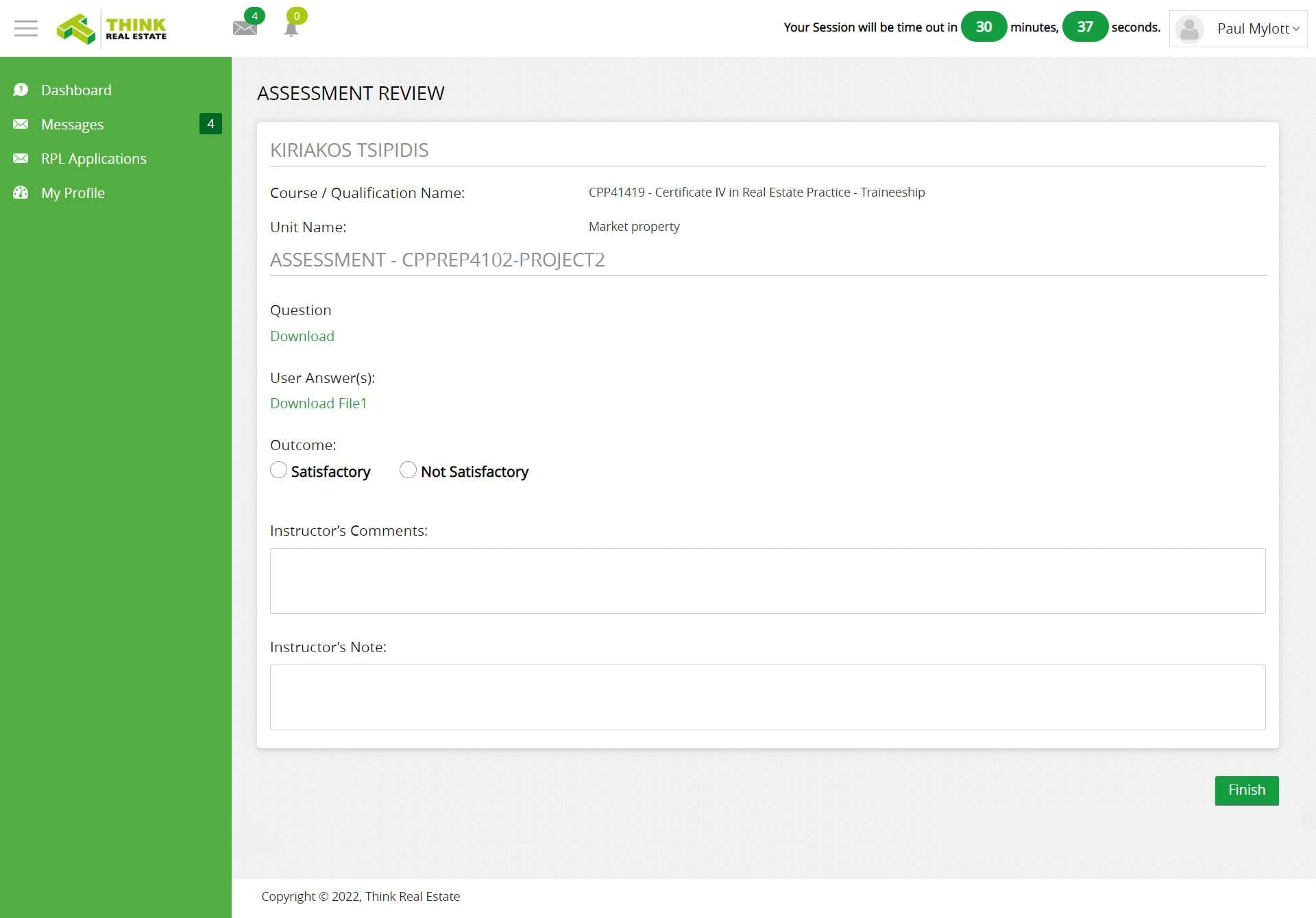
Task: Click the user avatar icon
Action: click(1189, 29)
